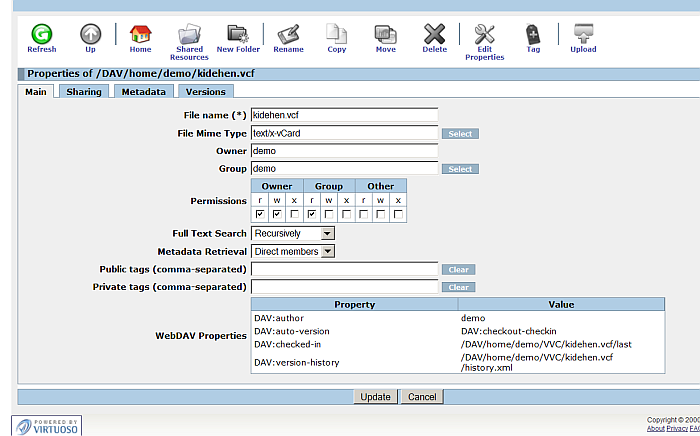Open the Home folder icon

[140, 35]
